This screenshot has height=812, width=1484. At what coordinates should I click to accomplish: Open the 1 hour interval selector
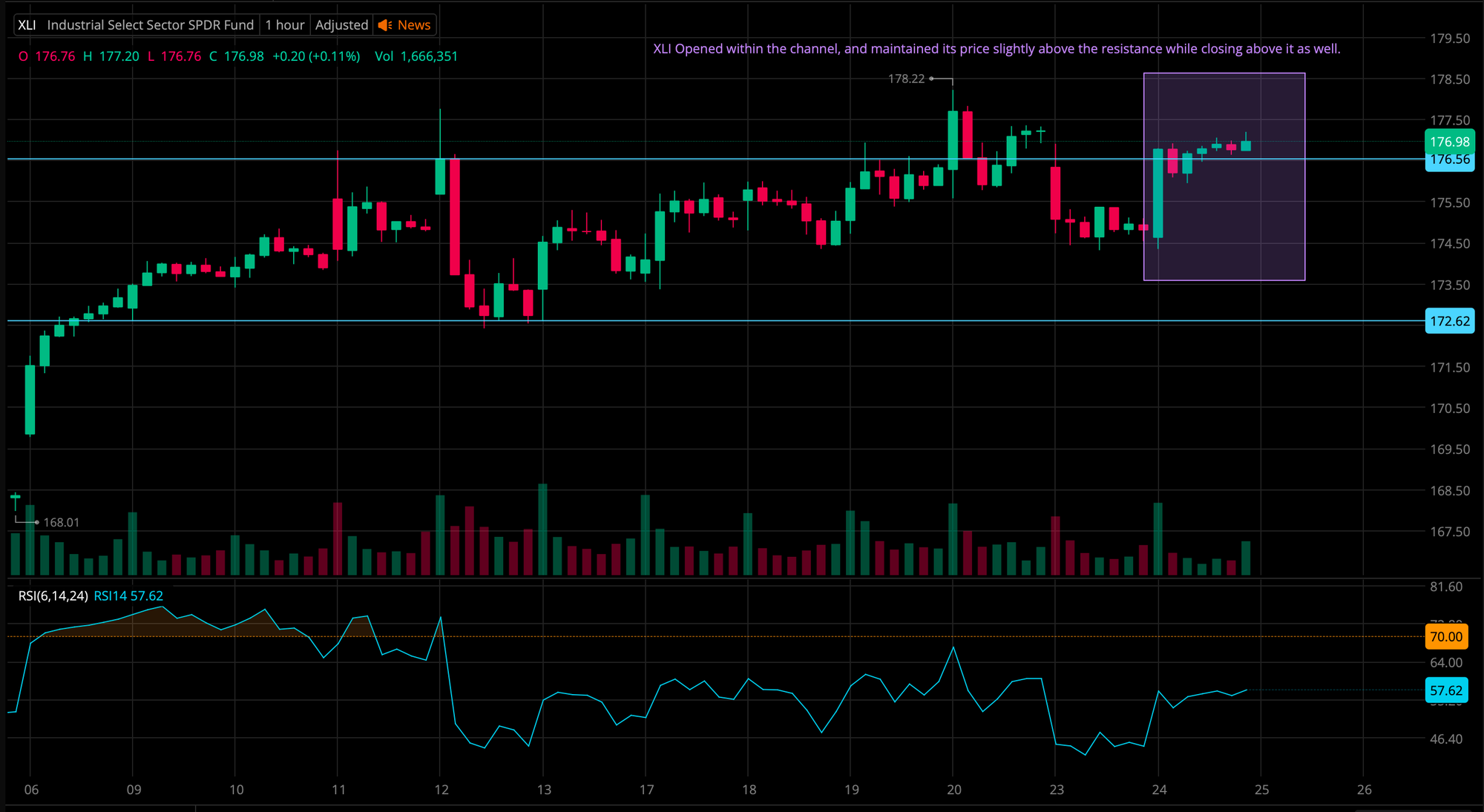pos(285,25)
